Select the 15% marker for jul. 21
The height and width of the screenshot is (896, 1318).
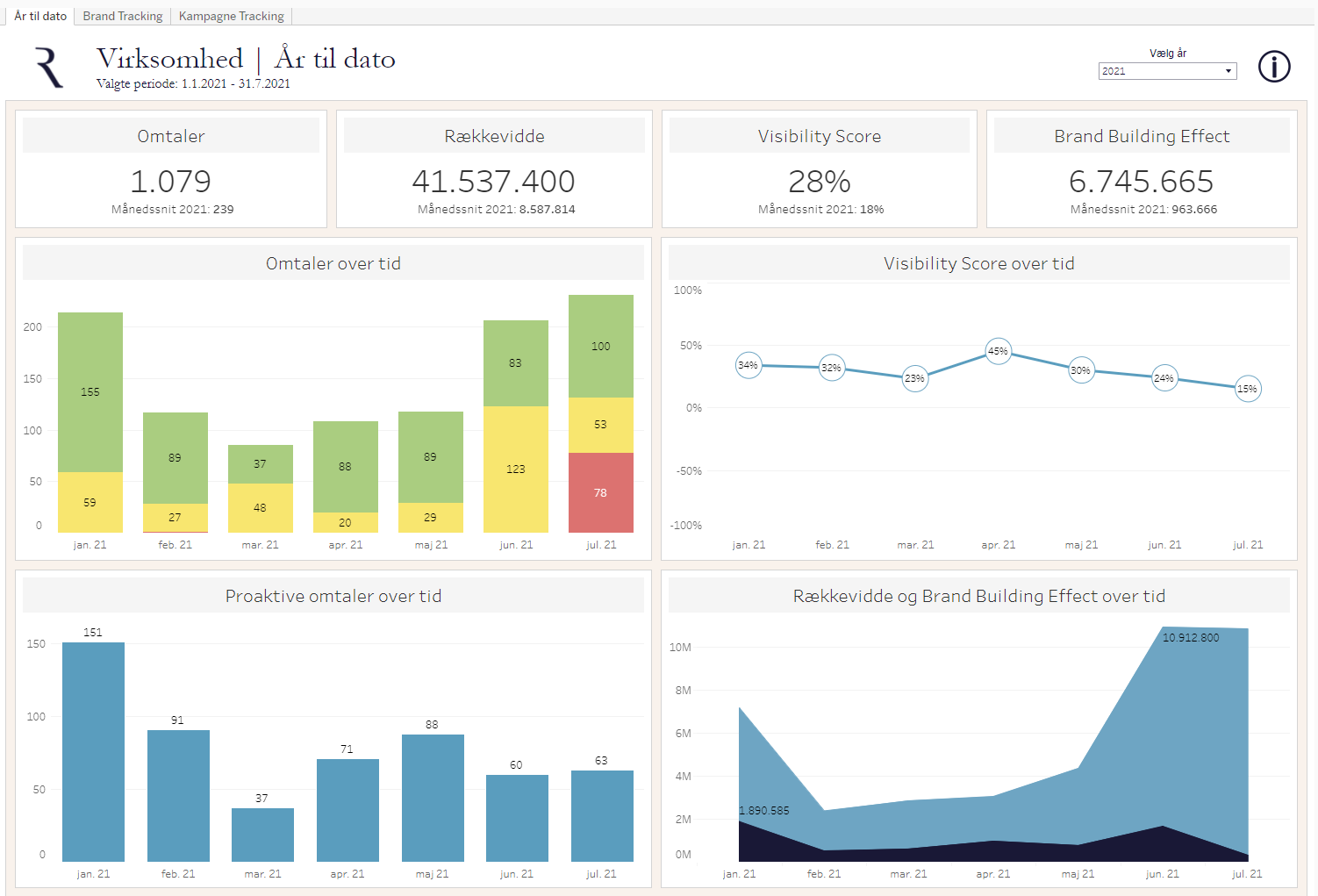(x=1247, y=389)
